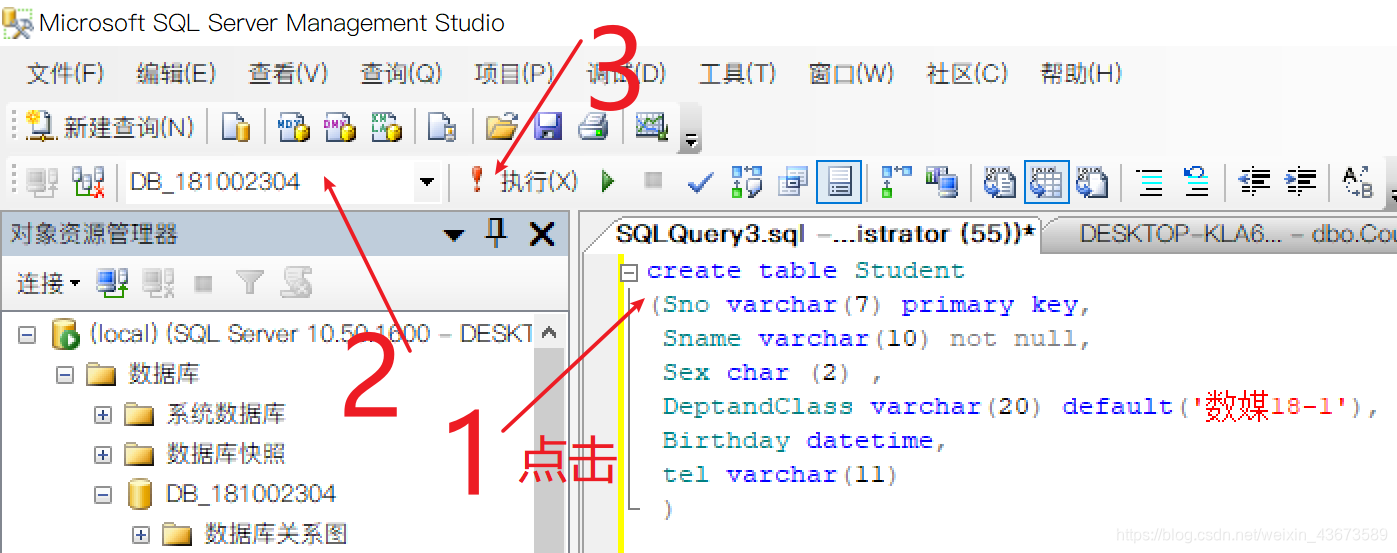Open the DB_181002304 database combo box
Viewport: 1397px width, 553px height.
click(x=284, y=182)
